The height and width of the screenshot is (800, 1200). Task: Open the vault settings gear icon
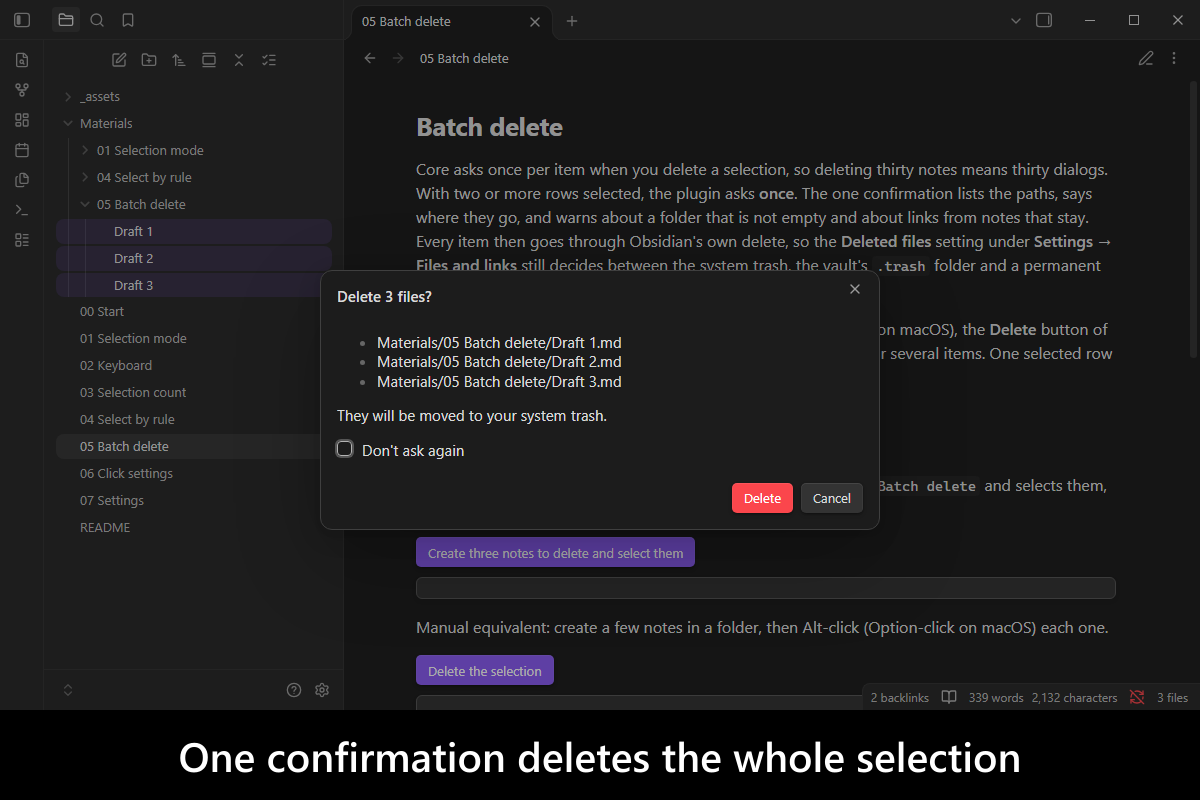click(322, 690)
